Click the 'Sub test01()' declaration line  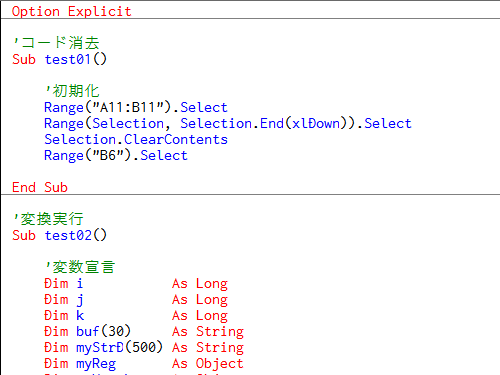59,59
